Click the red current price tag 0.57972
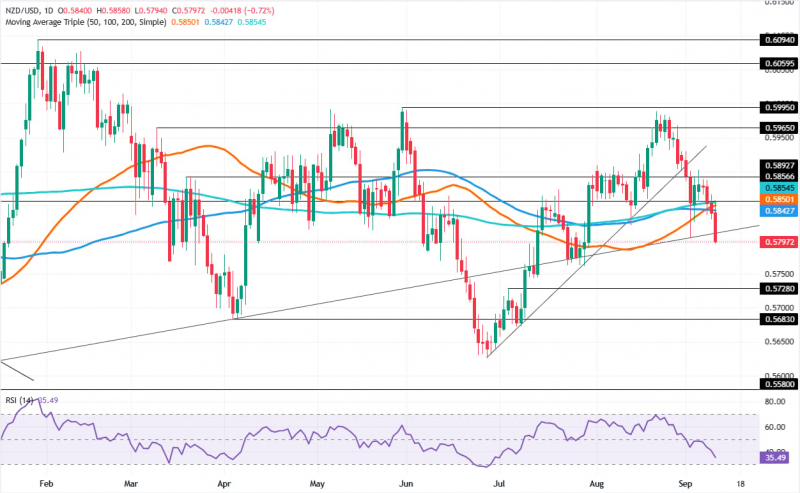 778,242
